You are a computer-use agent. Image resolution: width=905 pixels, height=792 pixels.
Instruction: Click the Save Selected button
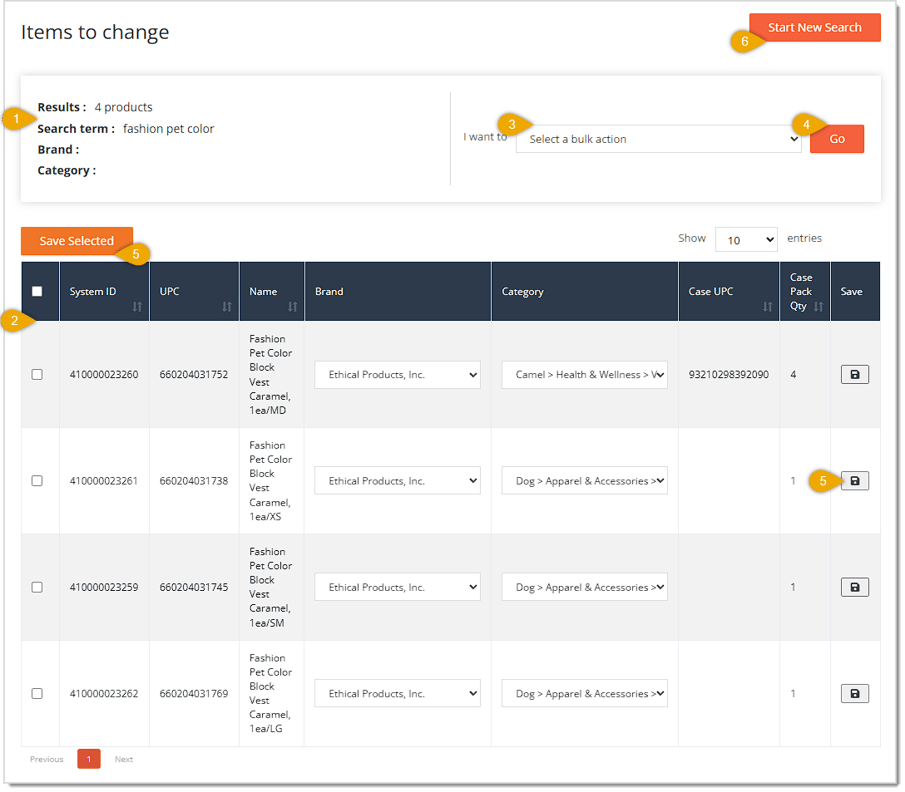tap(77, 241)
